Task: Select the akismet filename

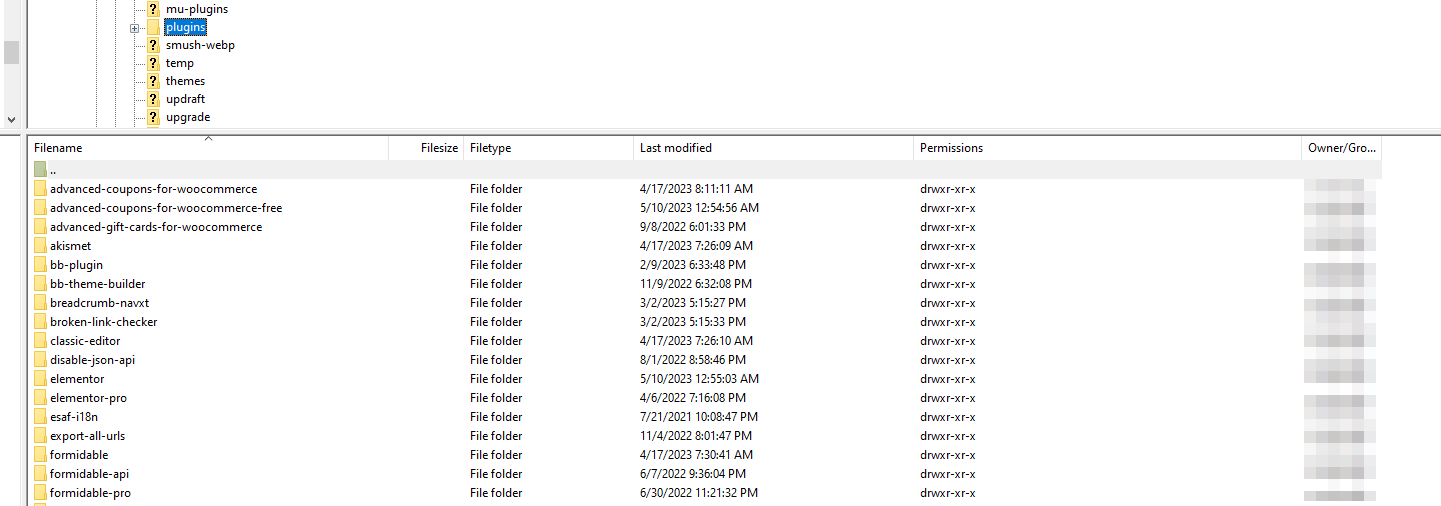Action: (x=70, y=246)
